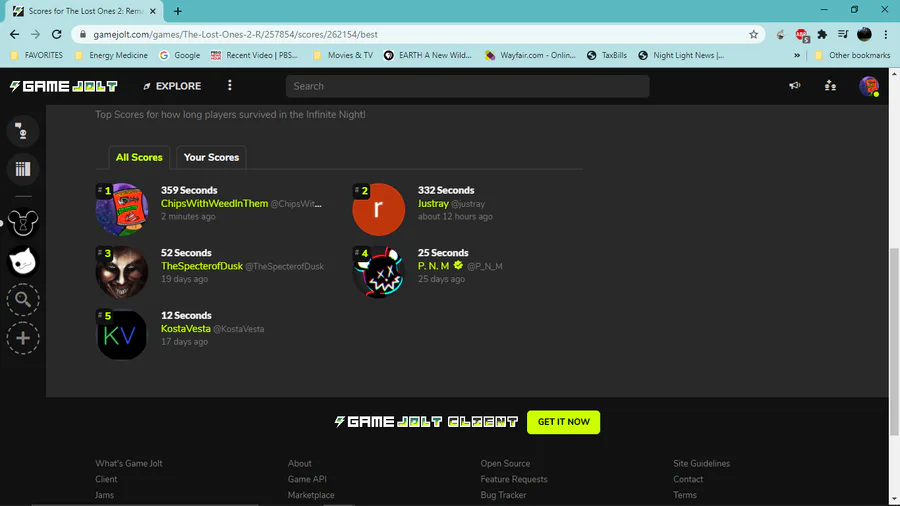Open the KostaVesta profile link
Screen dimensions: 900x506
[185, 329]
